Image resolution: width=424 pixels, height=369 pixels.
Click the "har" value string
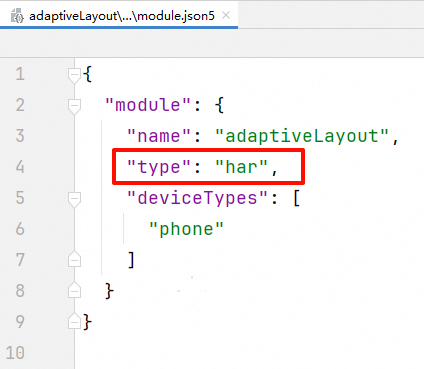241,167
